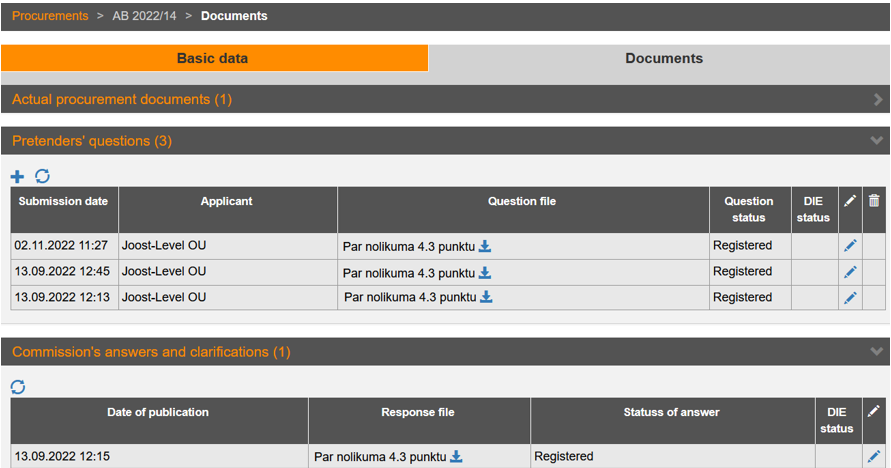Screen dimensions: 891x468
Task: Click the Applicant column header
Action: click(227, 202)
